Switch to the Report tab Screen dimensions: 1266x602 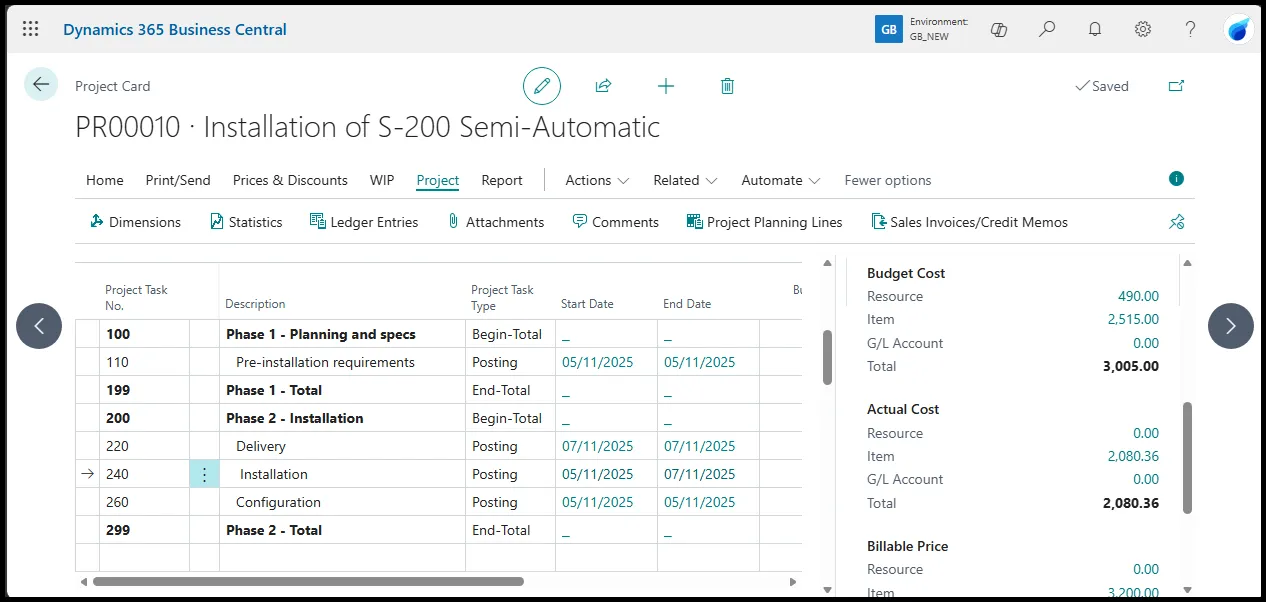tap(502, 180)
